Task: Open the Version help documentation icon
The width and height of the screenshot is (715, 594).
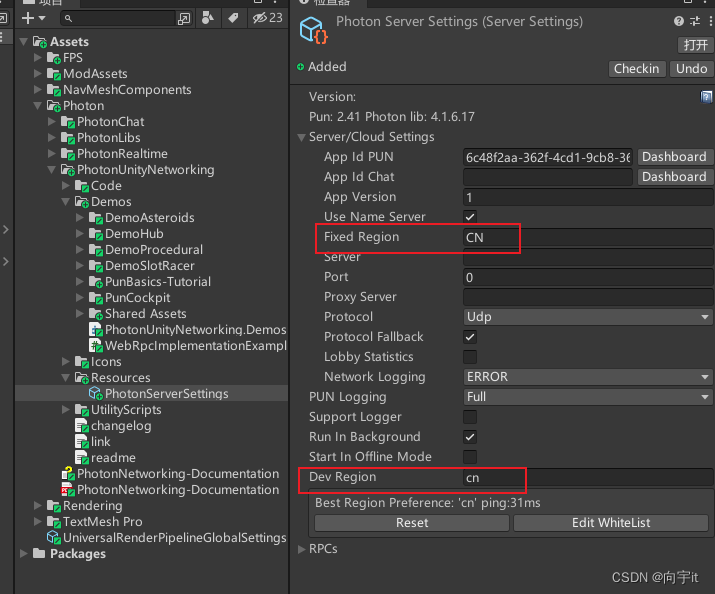Action: pyautogui.click(x=706, y=97)
